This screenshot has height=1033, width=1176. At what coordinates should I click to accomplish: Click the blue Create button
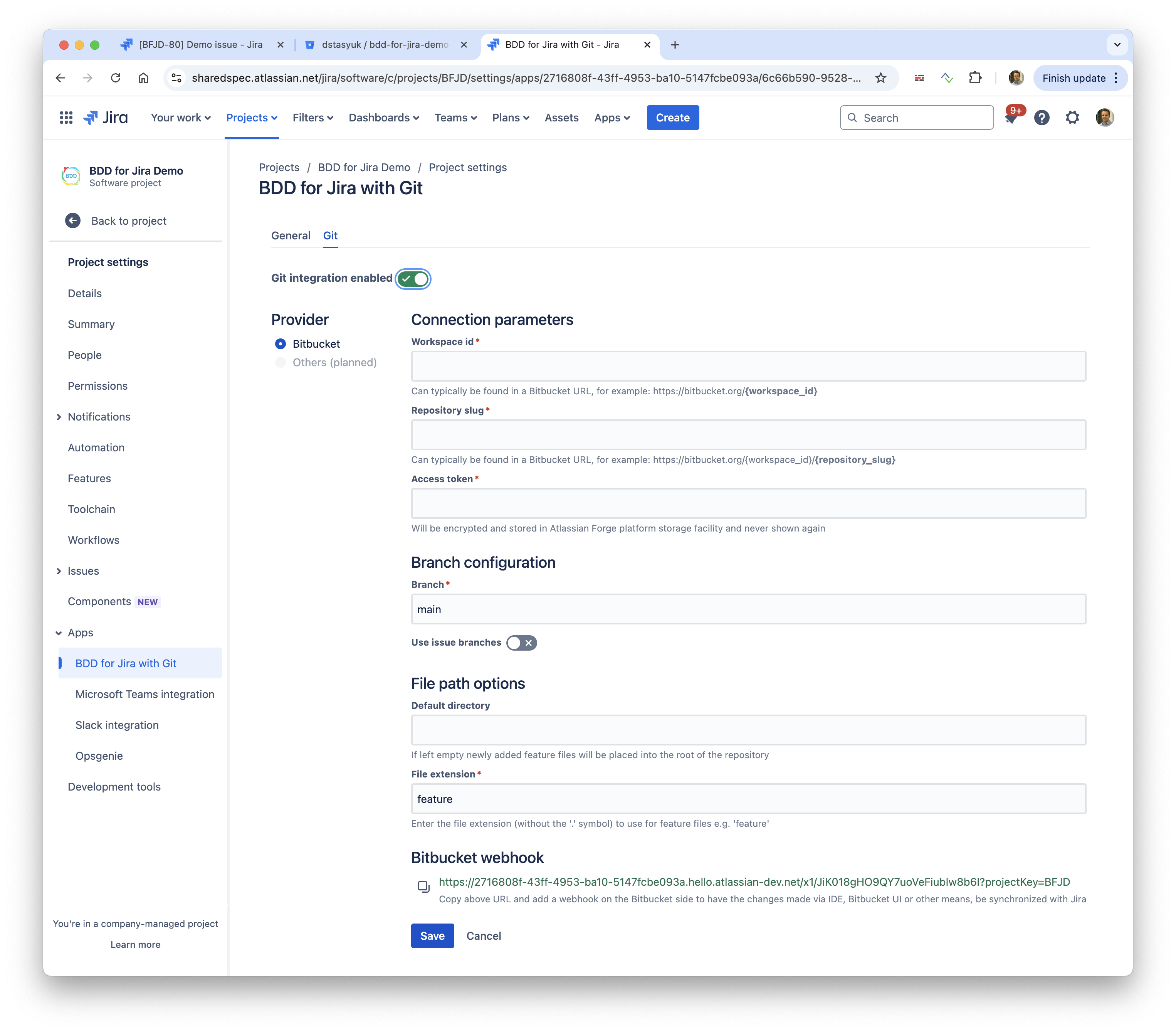672,118
